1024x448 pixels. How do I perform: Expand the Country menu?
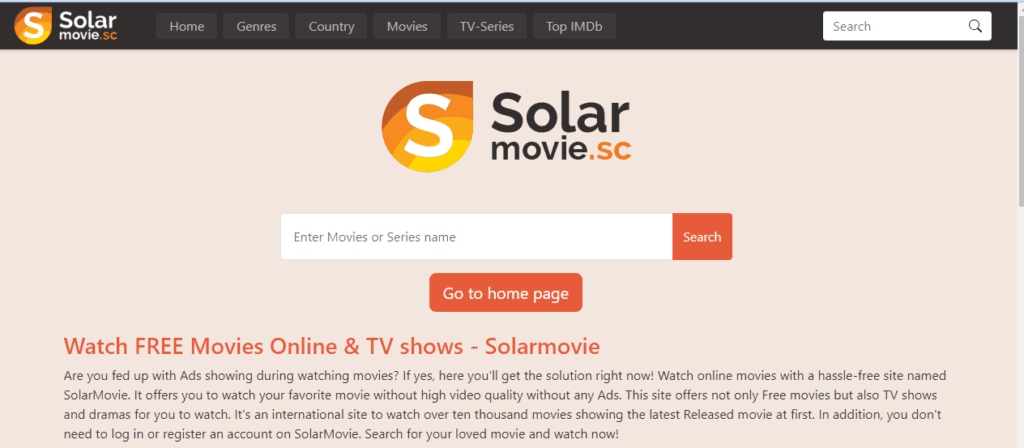pos(331,26)
